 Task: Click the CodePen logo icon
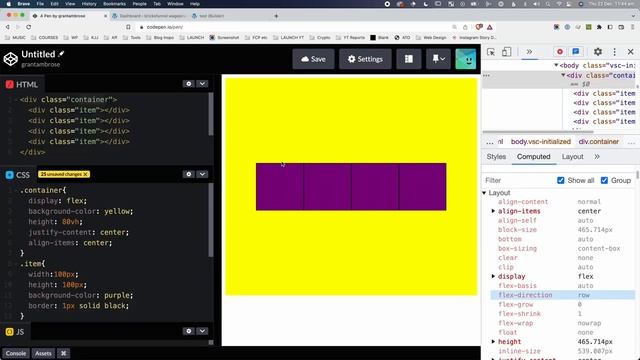(x=10, y=59)
